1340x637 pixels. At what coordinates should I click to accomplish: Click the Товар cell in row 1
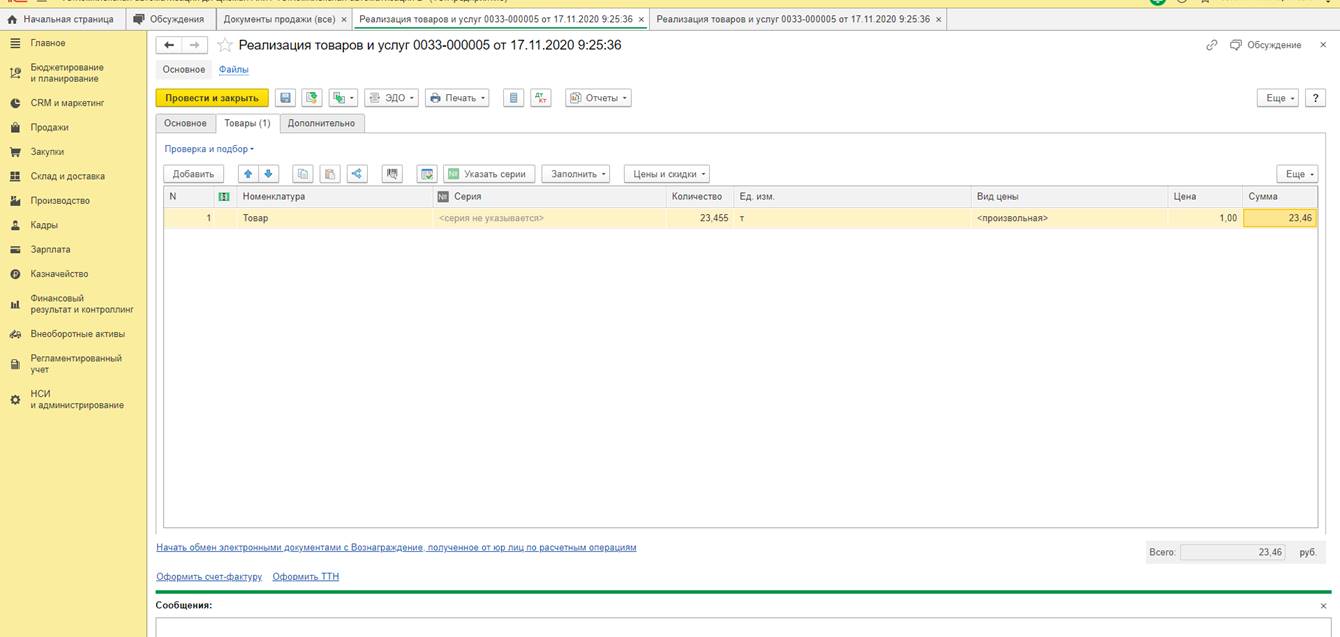coord(335,218)
